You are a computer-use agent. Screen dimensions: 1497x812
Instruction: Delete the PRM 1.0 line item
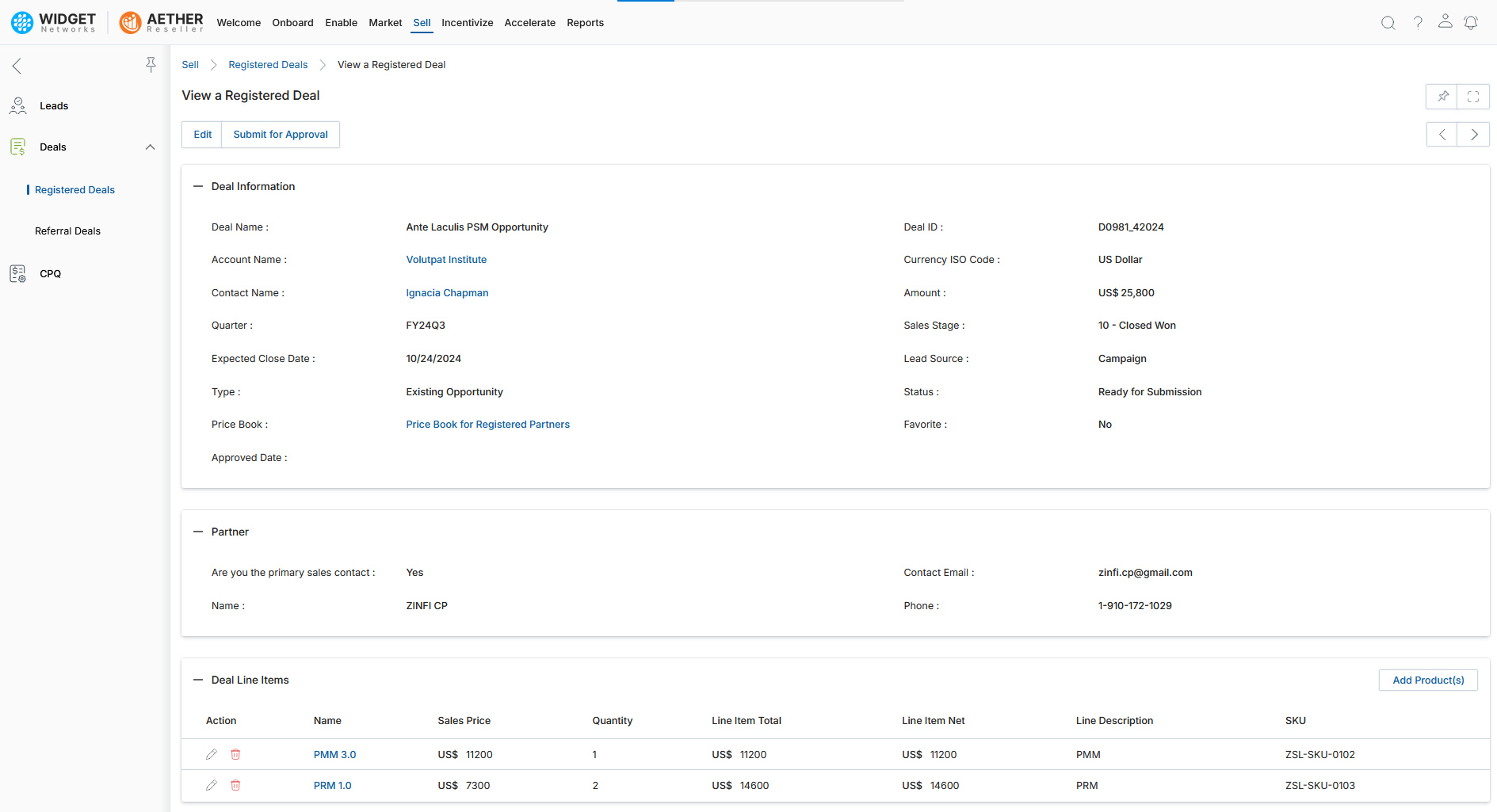[235, 786]
